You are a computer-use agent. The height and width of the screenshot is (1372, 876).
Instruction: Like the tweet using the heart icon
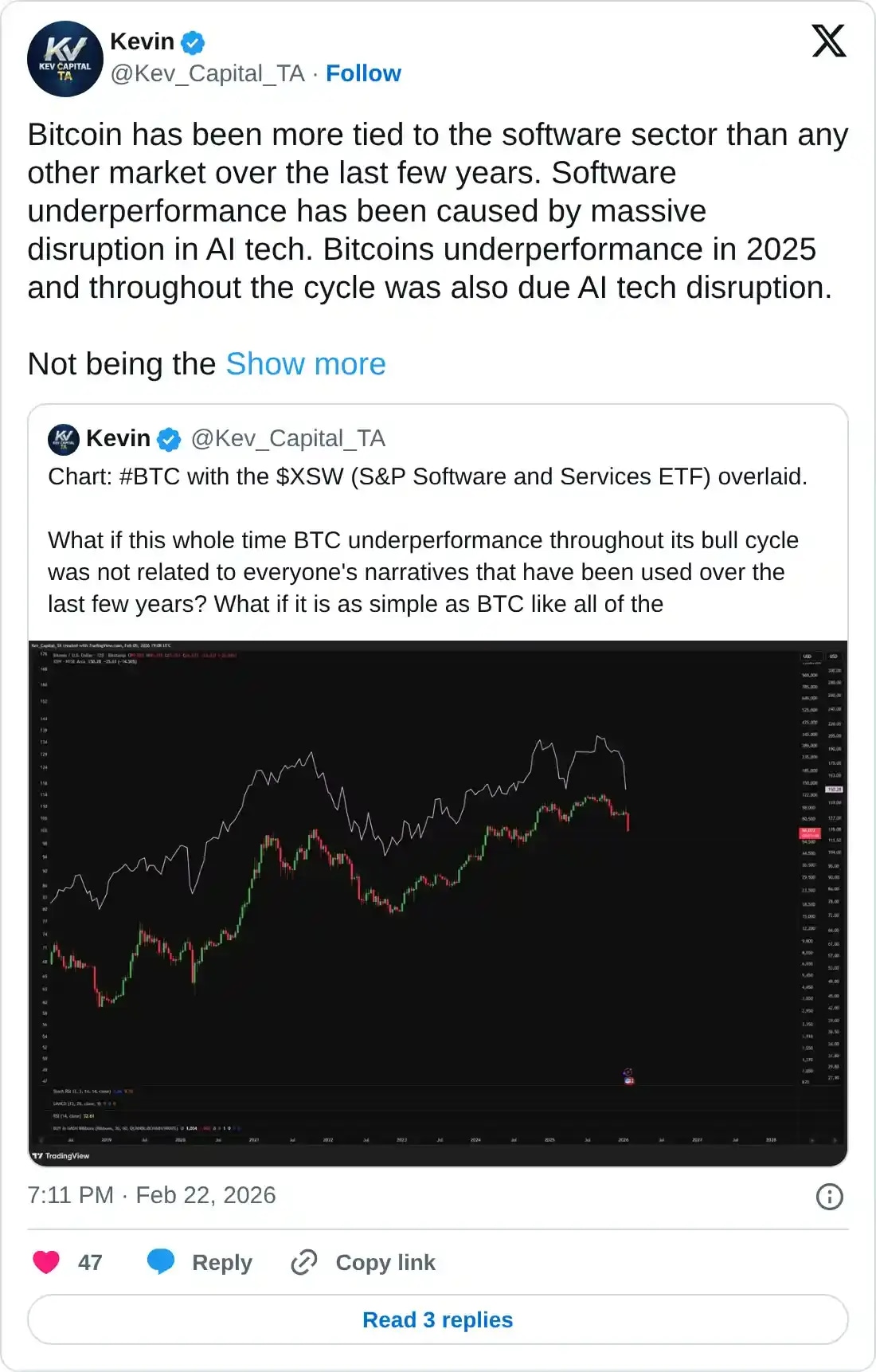(x=48, y=1262)
